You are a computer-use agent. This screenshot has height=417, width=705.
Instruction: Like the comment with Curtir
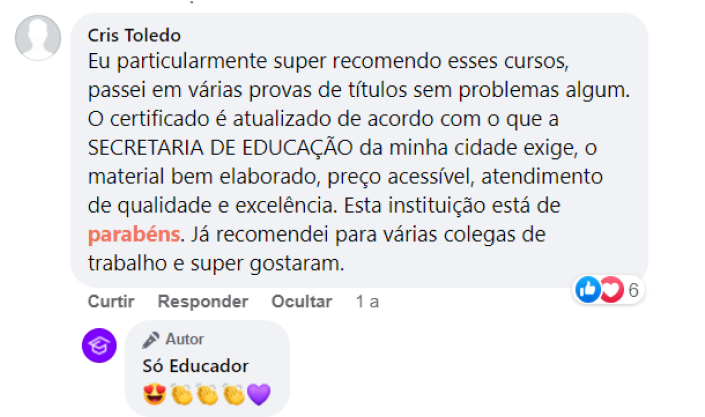[111, 301]
